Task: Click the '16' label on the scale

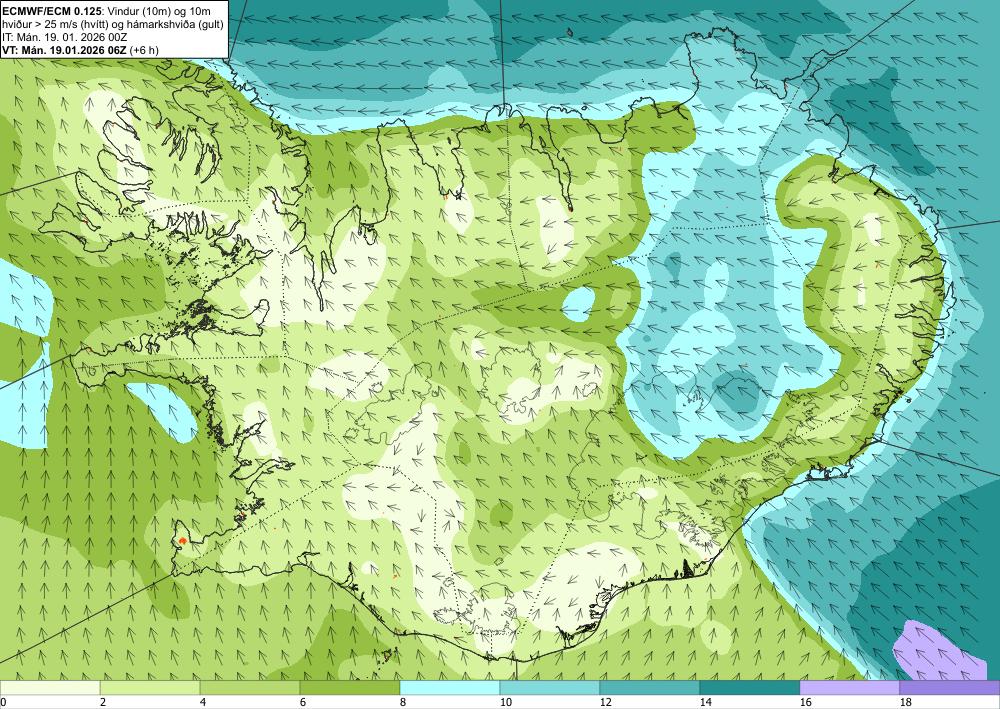Action: [x=806, y=703]
